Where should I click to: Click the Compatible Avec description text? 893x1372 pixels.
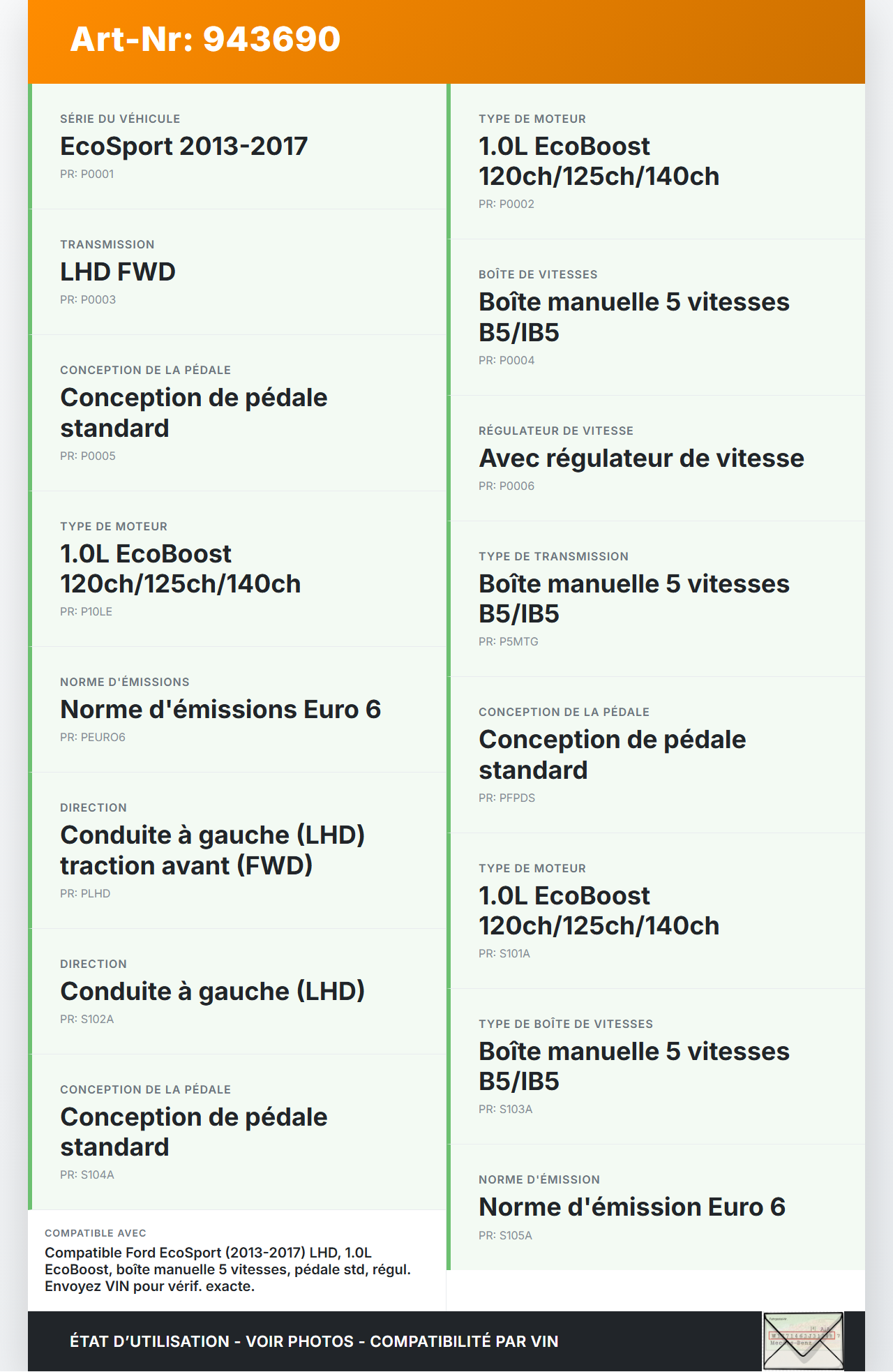[228, 1269]
